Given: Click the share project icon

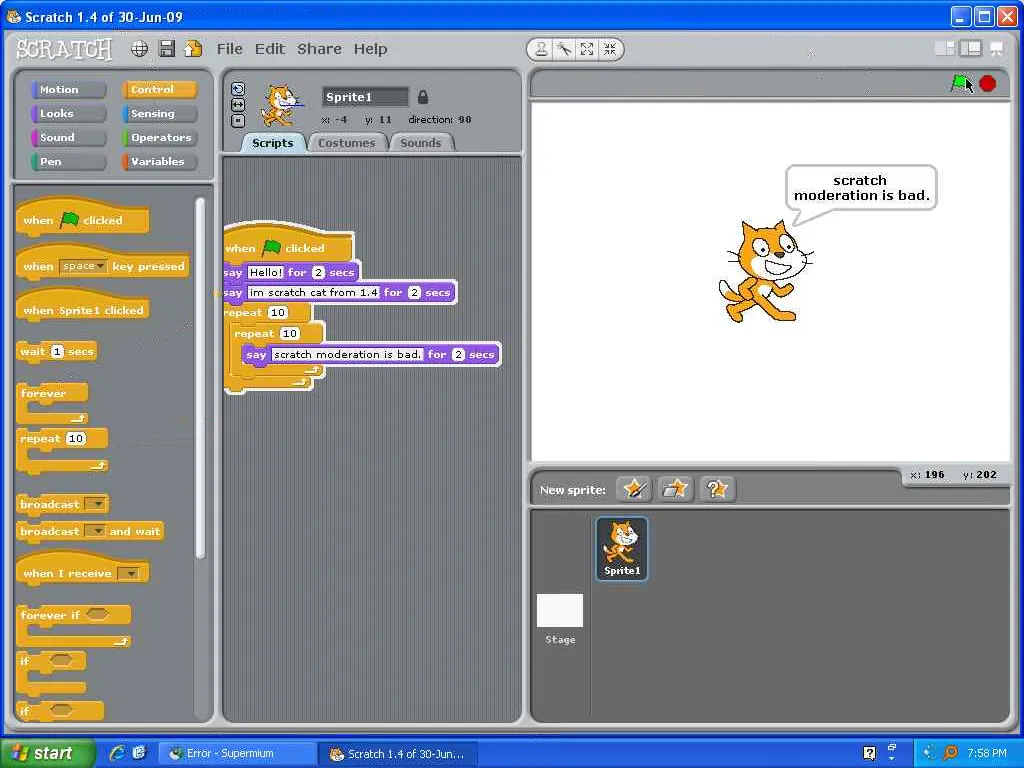Looking at the screenshot, I should [193, 49].
